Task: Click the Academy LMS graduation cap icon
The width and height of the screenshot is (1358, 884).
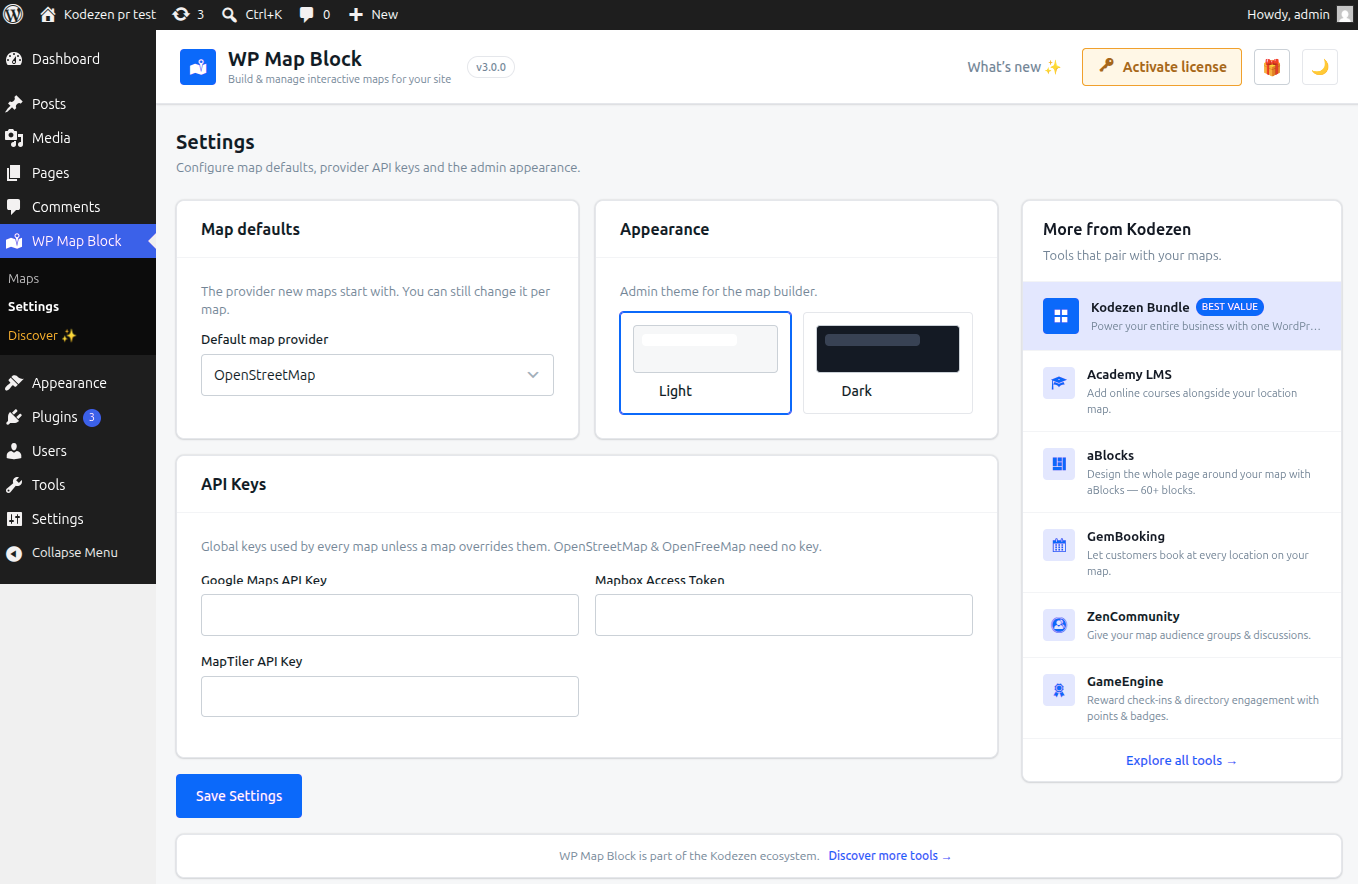Action: [x=1059, y=383]
